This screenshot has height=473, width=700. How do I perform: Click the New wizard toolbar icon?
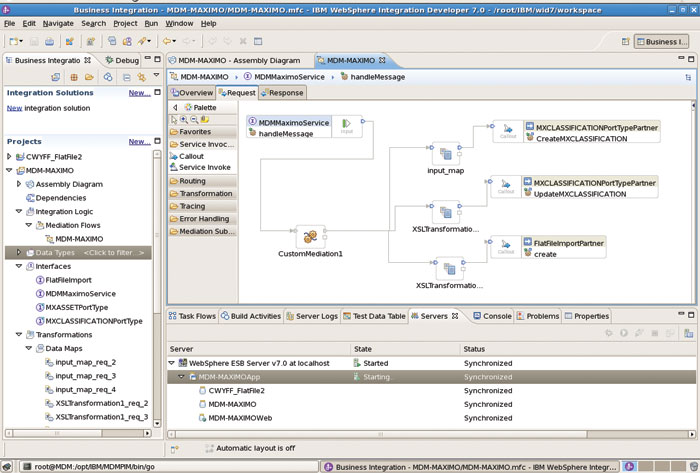point(14,41)
